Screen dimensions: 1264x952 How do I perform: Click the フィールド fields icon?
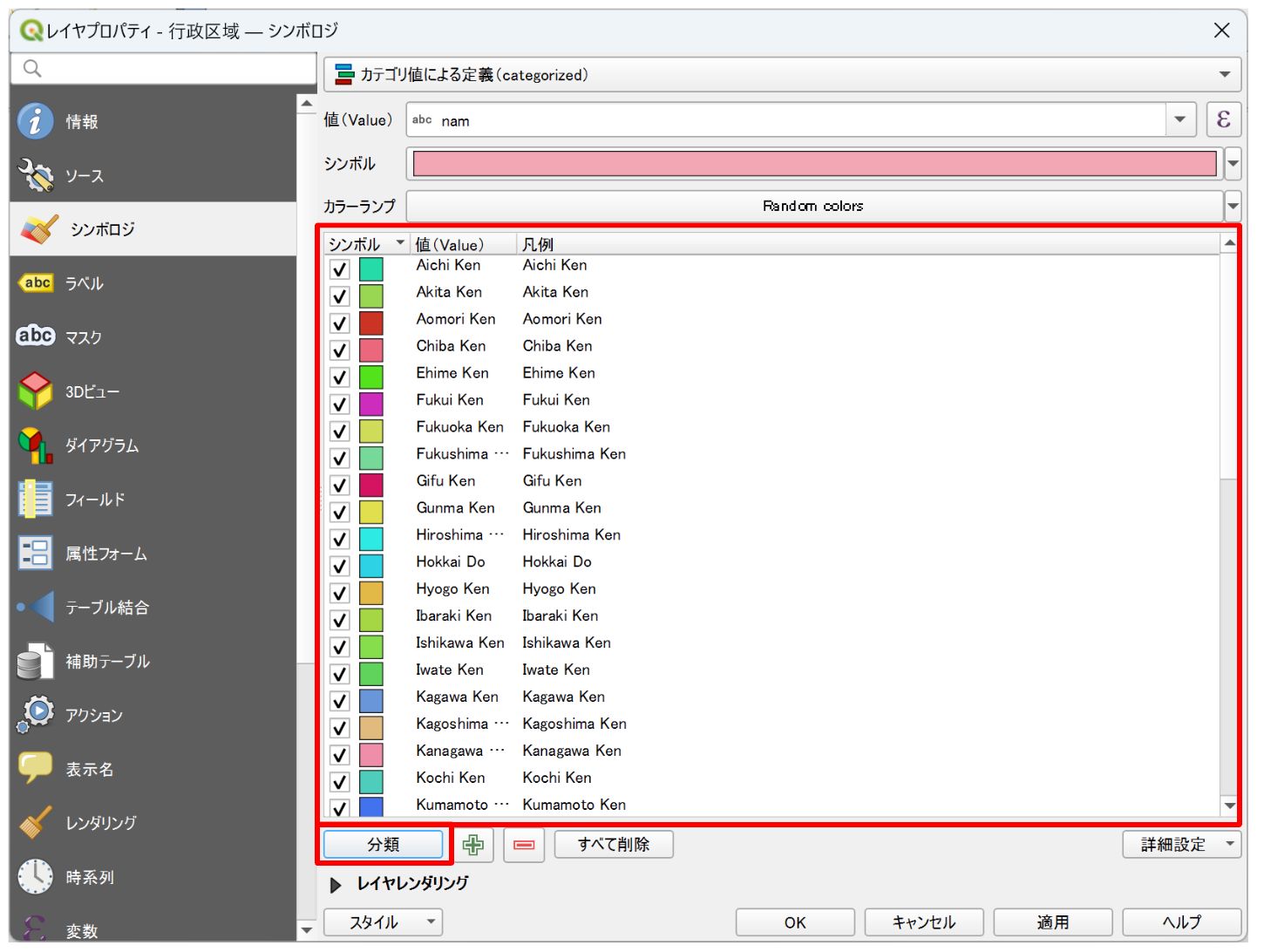point(36,500)
